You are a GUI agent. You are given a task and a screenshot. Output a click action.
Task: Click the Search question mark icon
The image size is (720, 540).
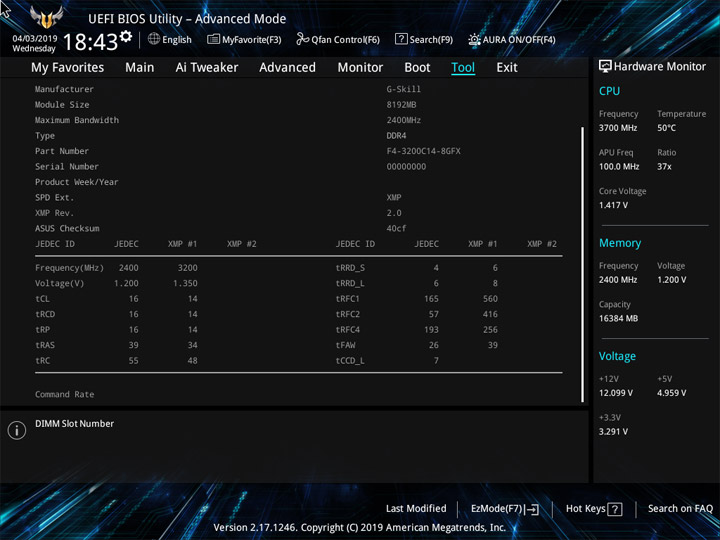(401, 39)
